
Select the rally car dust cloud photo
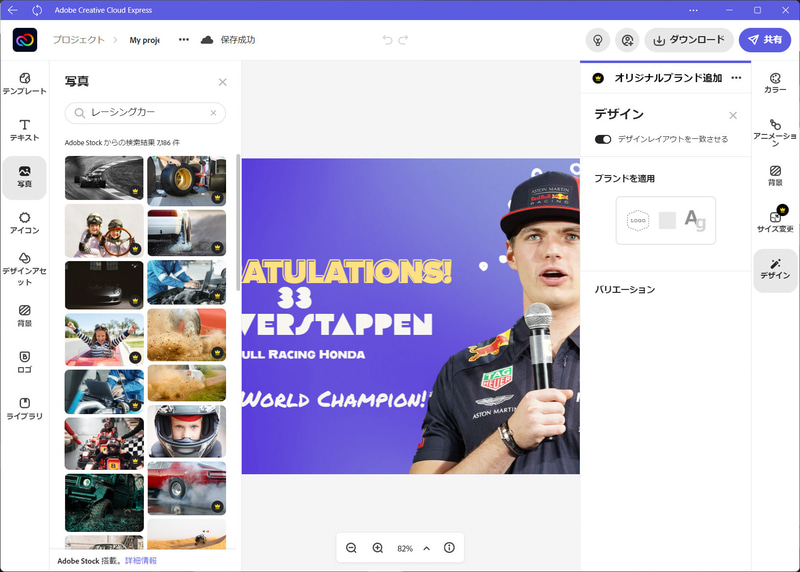coord(187,383)
